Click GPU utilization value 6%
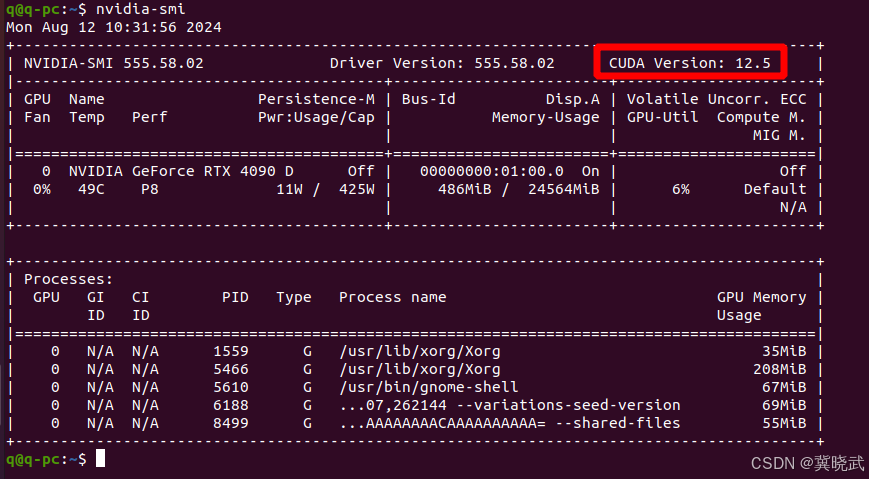This screenshot has height=479, width=869. [x=681, y=190]
